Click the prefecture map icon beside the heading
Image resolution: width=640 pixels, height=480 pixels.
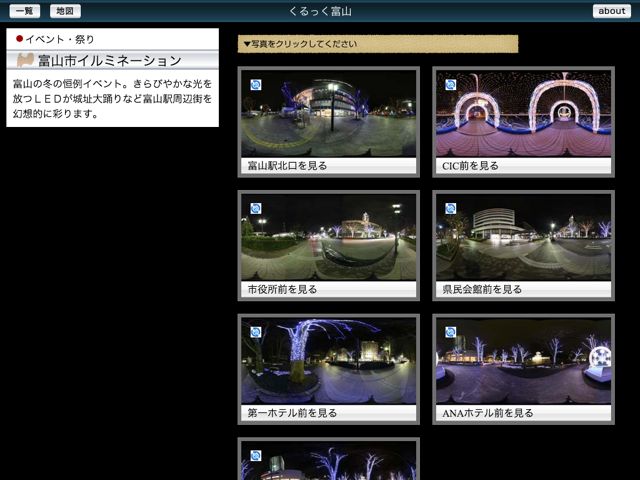[x=25, y=60]
